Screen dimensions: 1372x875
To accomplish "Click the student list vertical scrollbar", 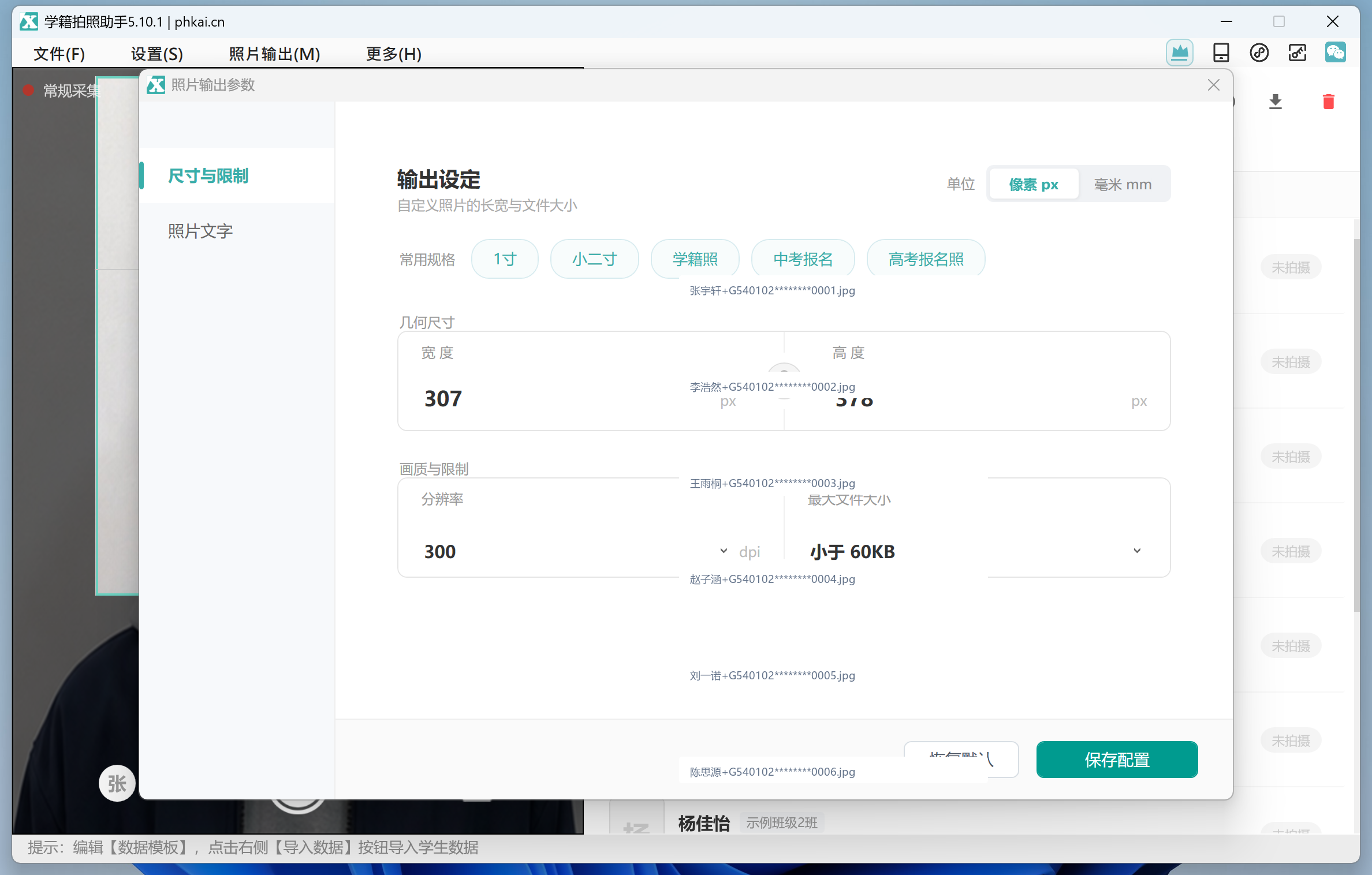I will [x=1357, y=424].
